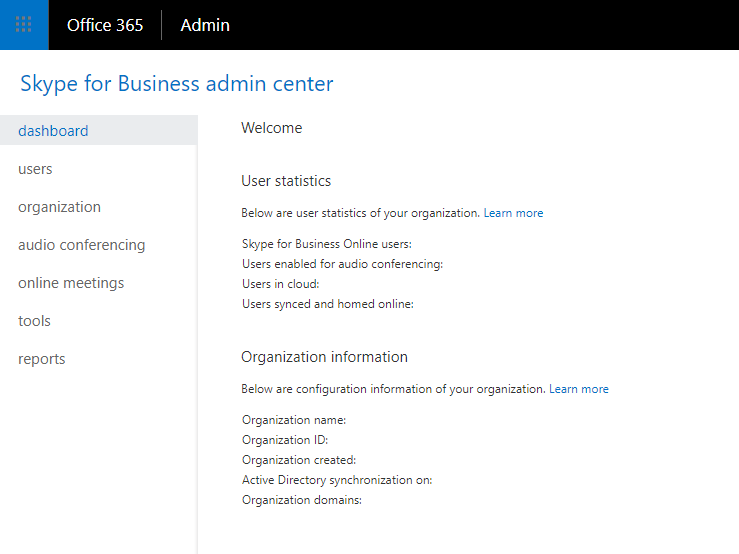Open the online meetings section
This screenshot has height=554, width=739.
point(71,283)
